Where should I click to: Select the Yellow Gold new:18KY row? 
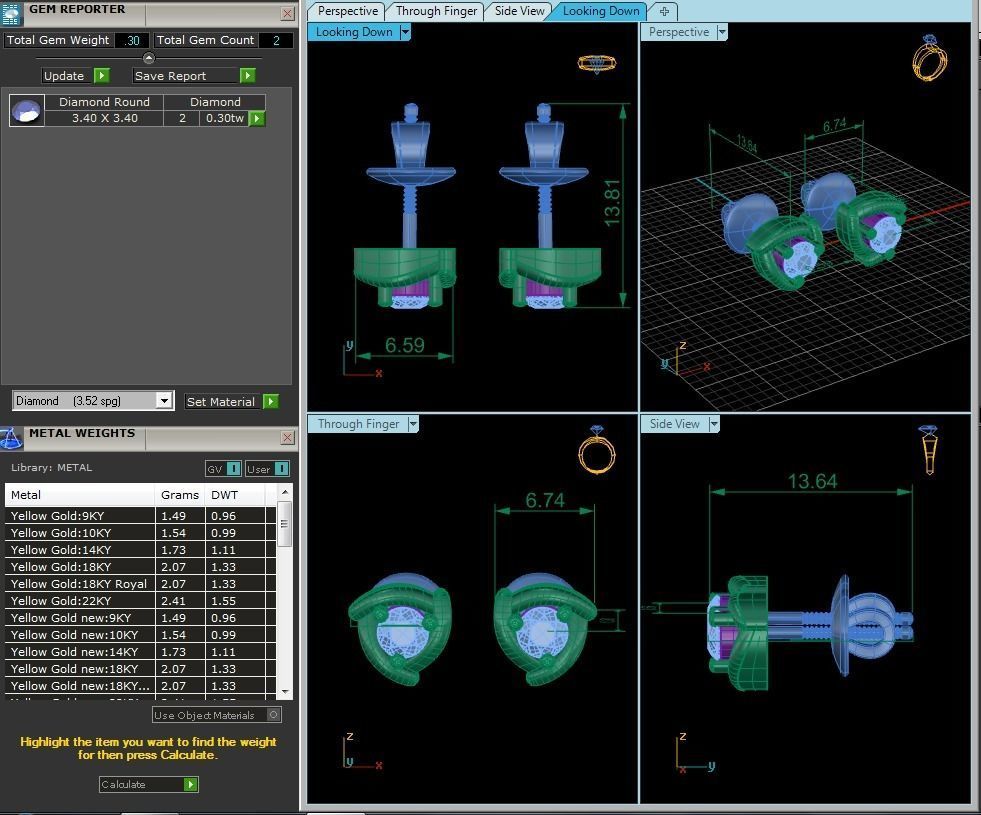tap(140, 668)
